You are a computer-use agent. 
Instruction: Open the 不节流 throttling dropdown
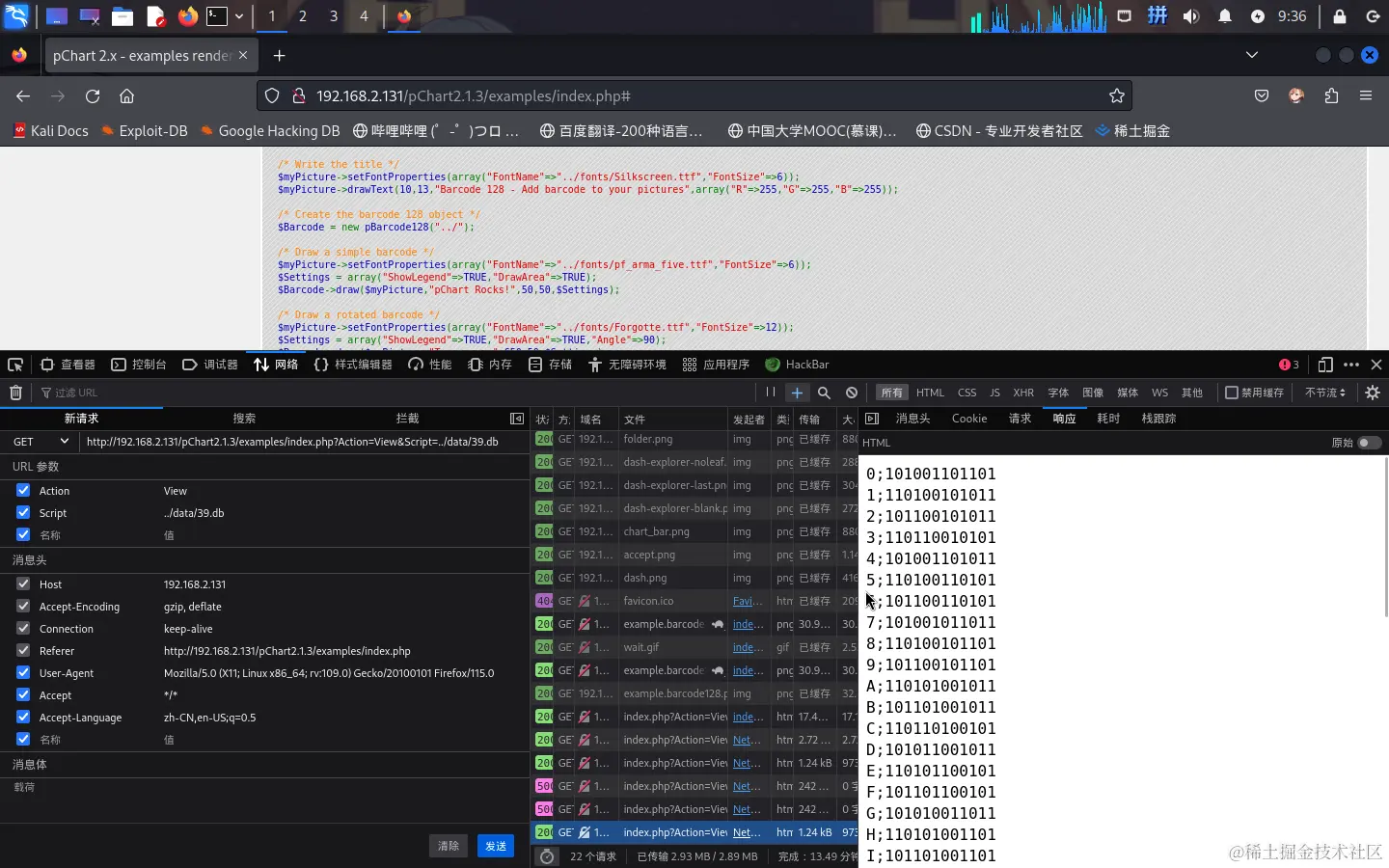pos(1325,393)
